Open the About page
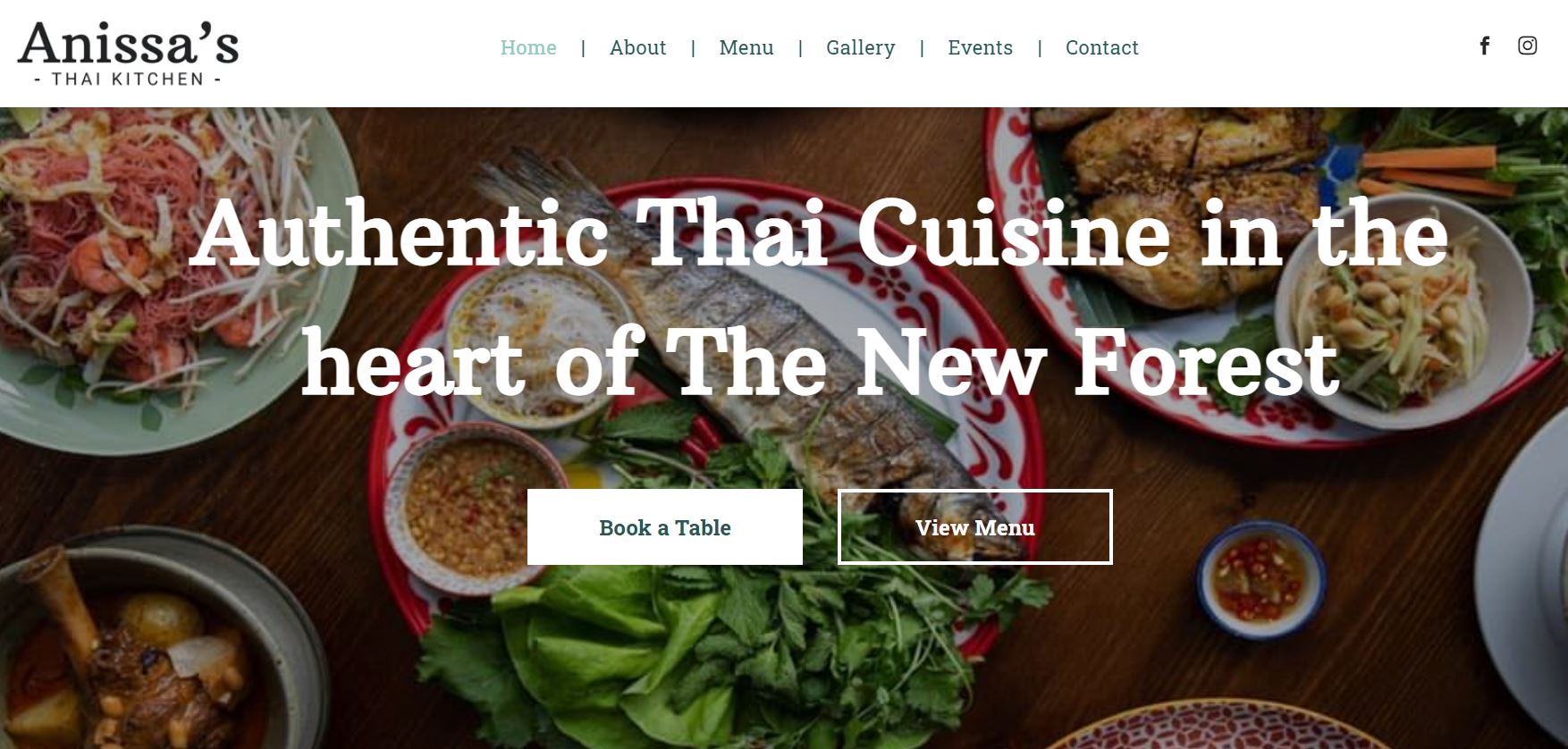 638,47
